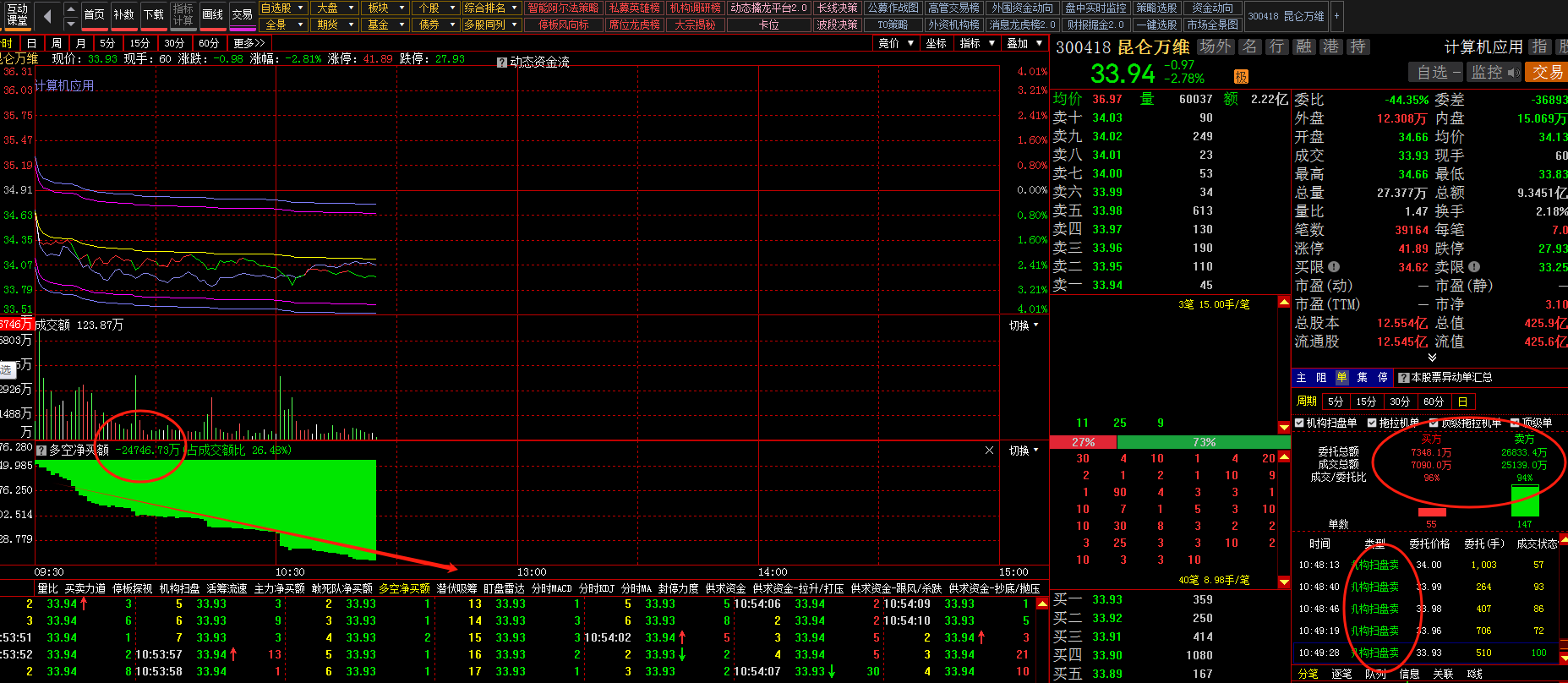
Task: Open the 指标计算 indicator calculation tool
Action: click(183, 14)
